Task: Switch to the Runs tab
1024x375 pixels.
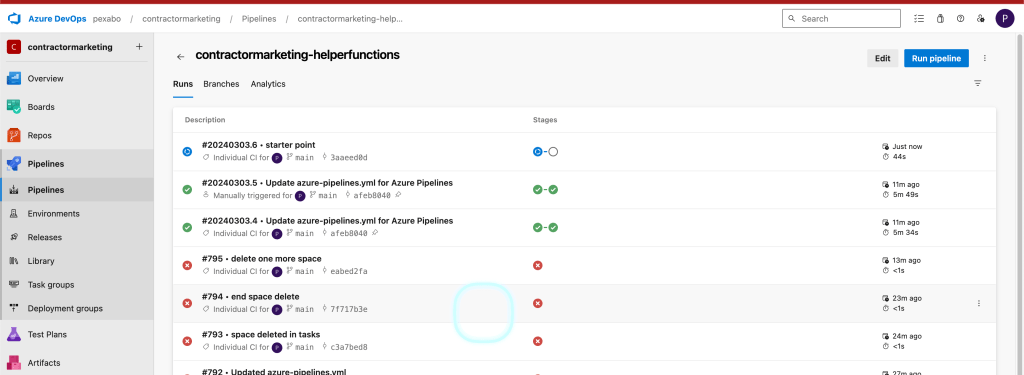Action: click(183, 84)
